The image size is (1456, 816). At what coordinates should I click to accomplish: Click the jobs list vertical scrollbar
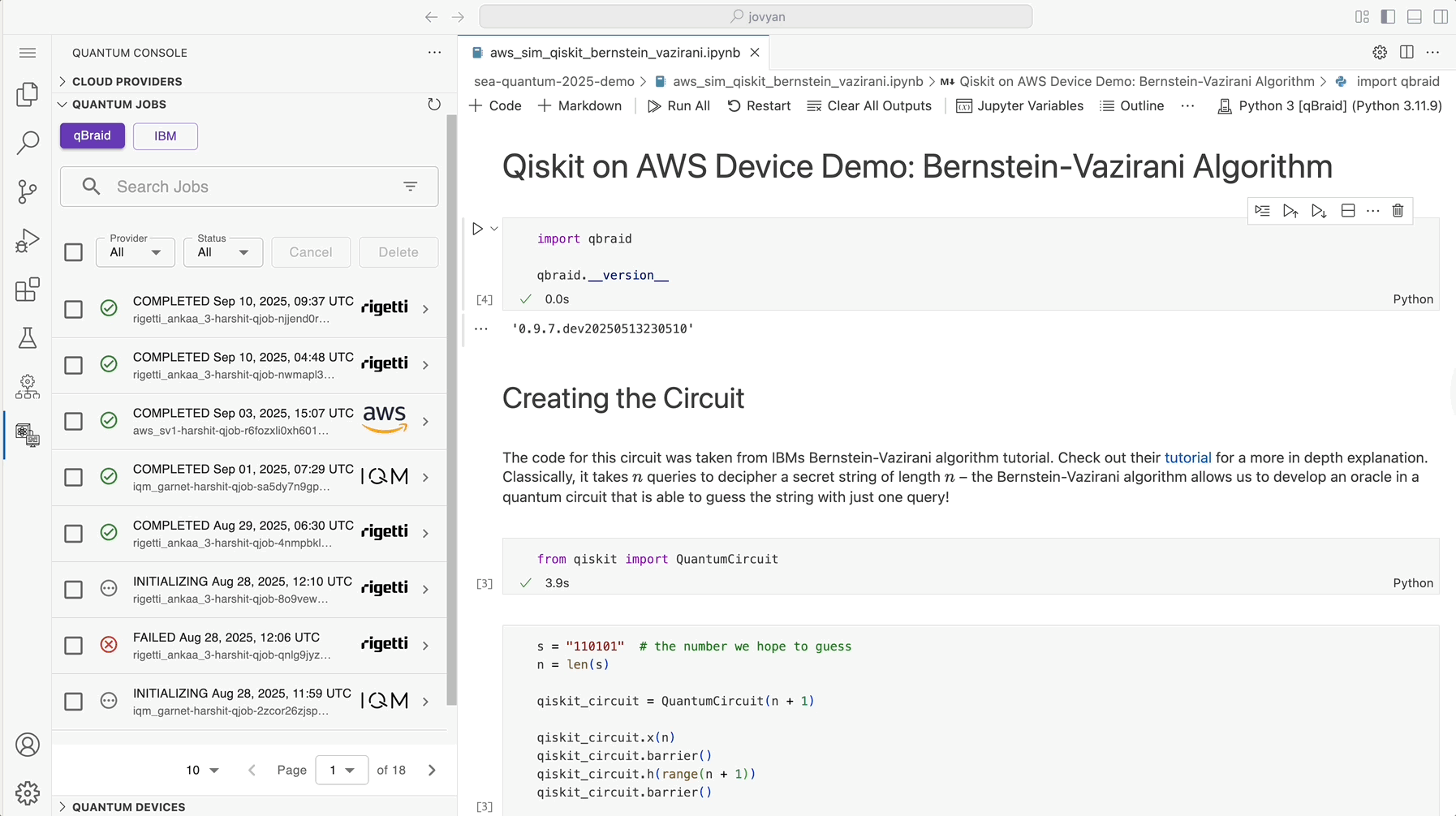click(452, 410)
